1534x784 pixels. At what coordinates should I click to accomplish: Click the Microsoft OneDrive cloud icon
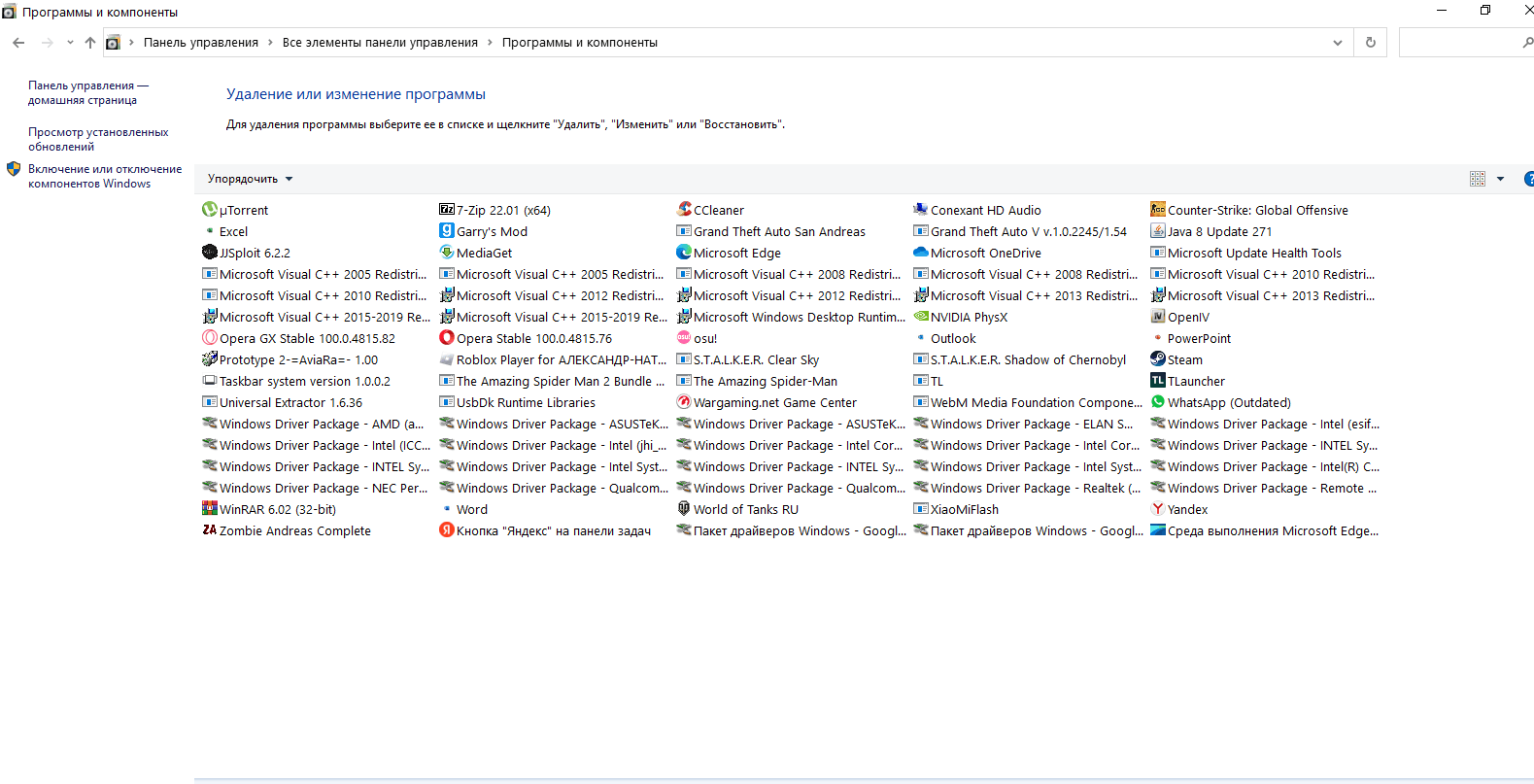point(920,252)
